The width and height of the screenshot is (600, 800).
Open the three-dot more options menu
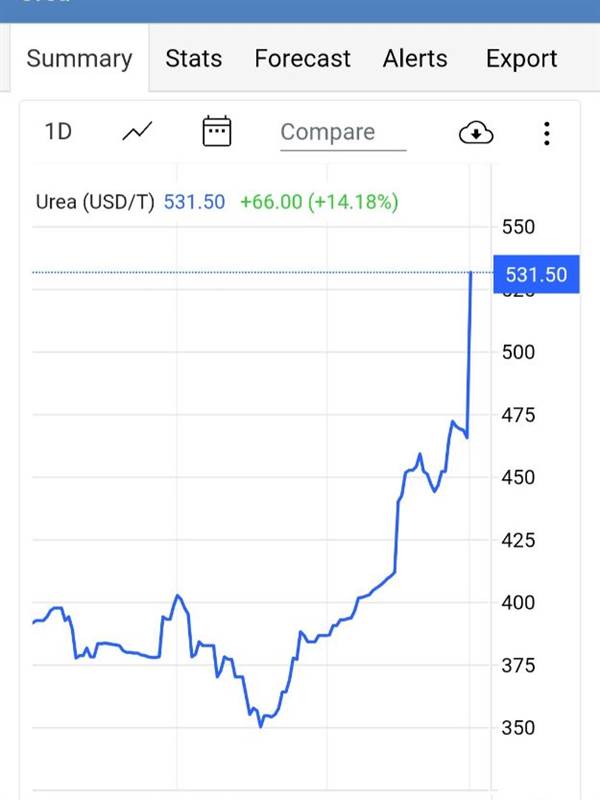[546, 133]
